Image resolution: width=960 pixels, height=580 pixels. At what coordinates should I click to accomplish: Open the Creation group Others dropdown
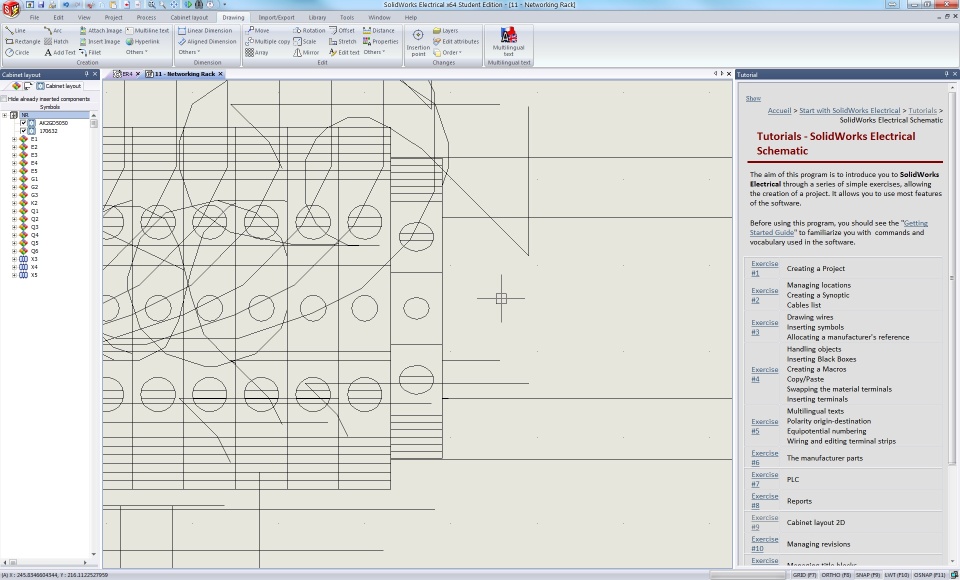[137, 52]
